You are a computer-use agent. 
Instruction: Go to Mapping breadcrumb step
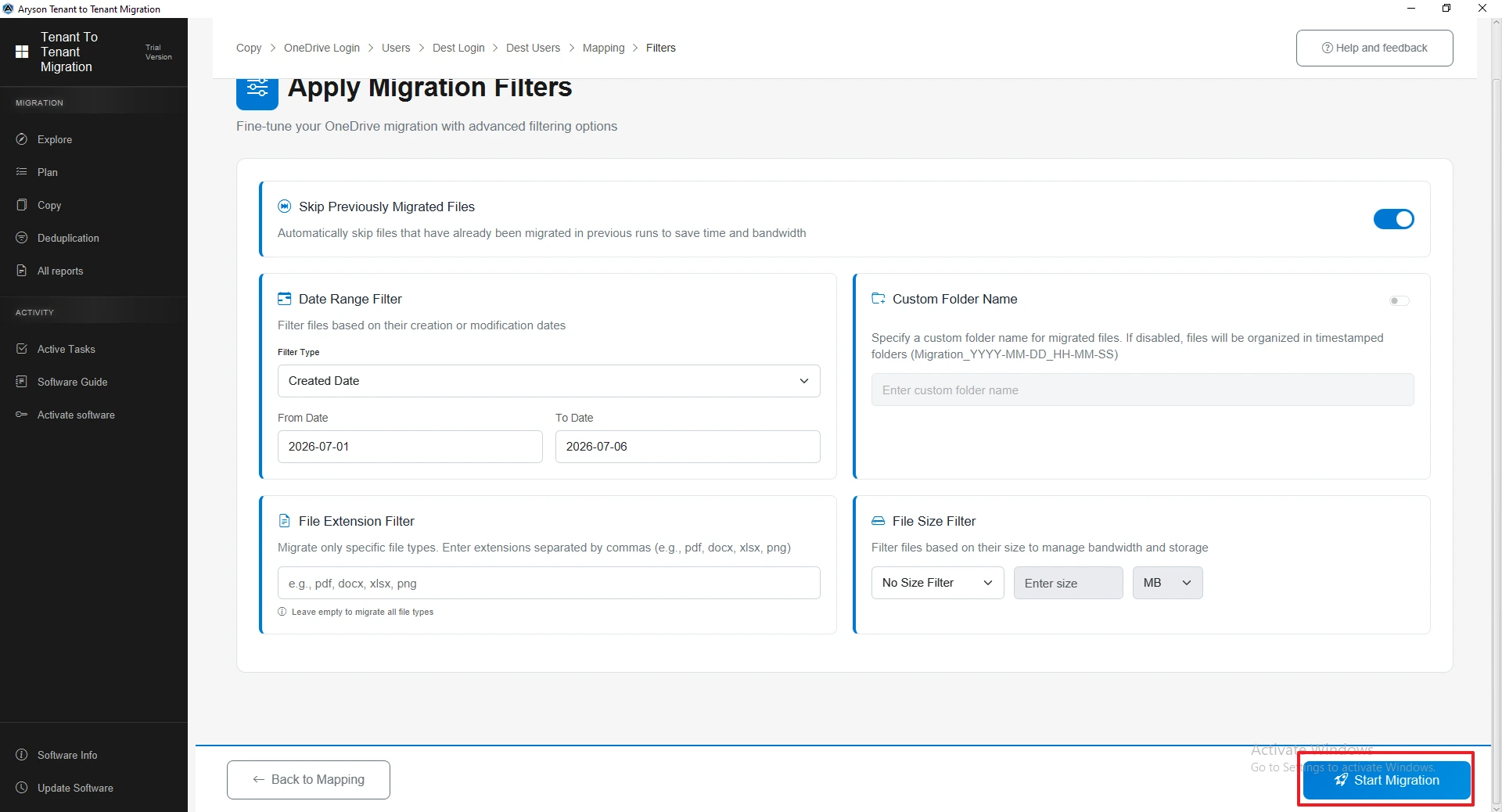pyautogui.click(x=604, y=48)
